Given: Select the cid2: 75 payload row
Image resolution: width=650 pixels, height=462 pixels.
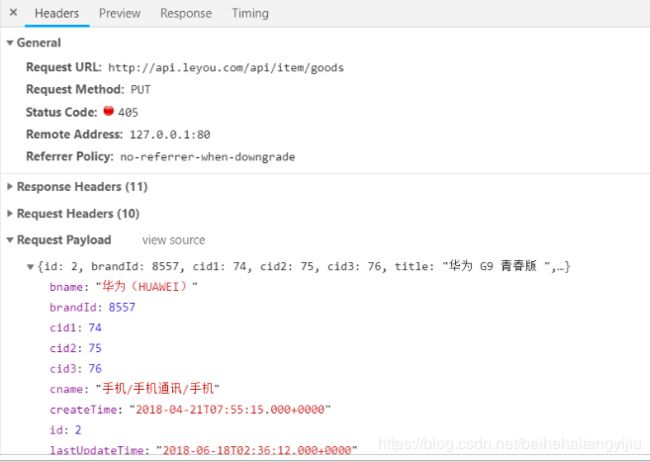Looking at the screenshot, I should point(75,348).
